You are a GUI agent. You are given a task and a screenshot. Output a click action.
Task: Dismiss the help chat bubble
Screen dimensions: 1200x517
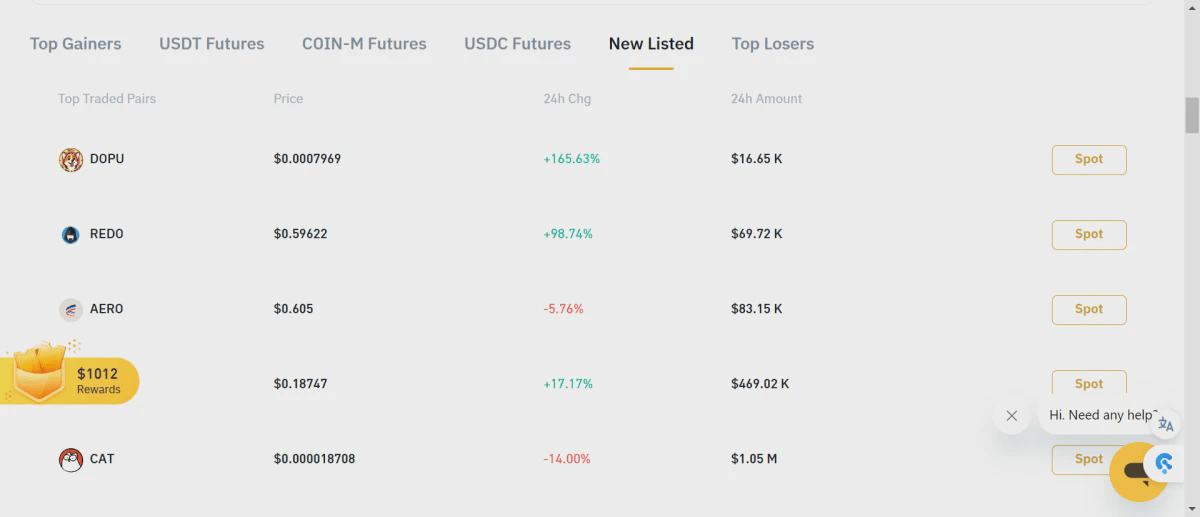(1012, 416)
